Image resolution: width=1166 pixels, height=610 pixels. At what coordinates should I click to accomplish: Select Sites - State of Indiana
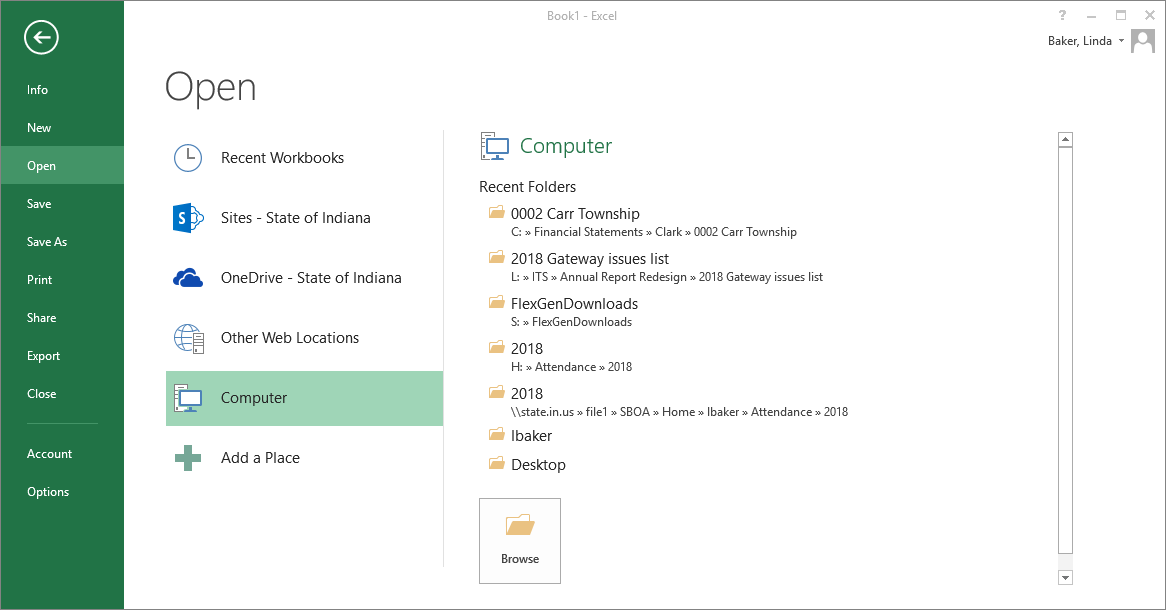304,218
